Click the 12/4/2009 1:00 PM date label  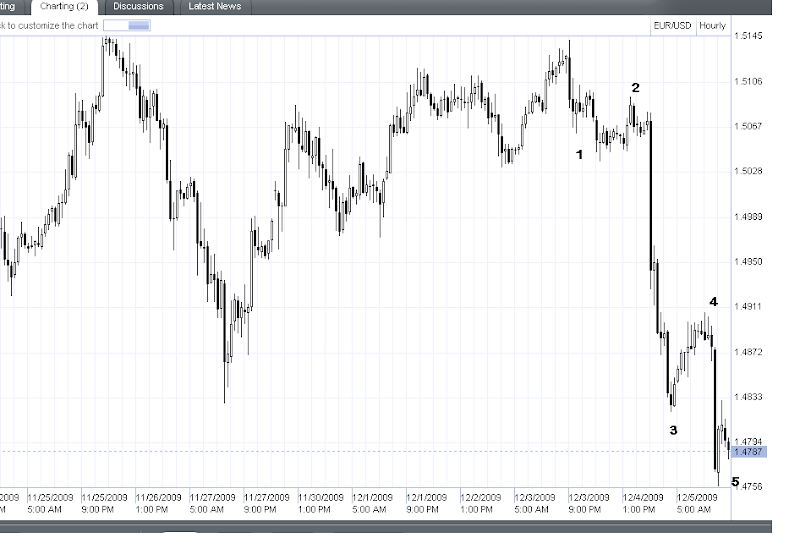[x=643, y=503]
